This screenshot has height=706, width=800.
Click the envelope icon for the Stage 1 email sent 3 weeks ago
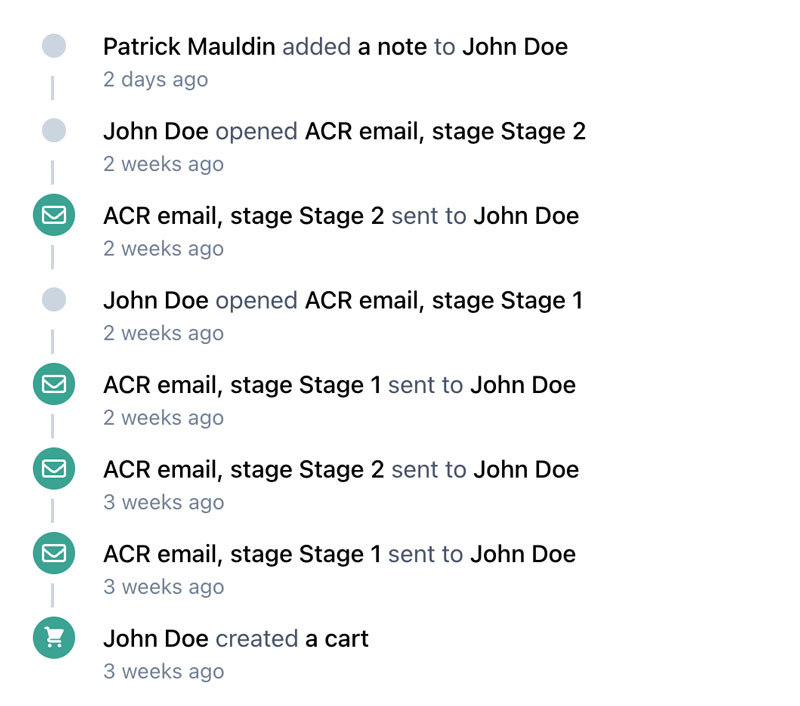[x=54, y=554]
